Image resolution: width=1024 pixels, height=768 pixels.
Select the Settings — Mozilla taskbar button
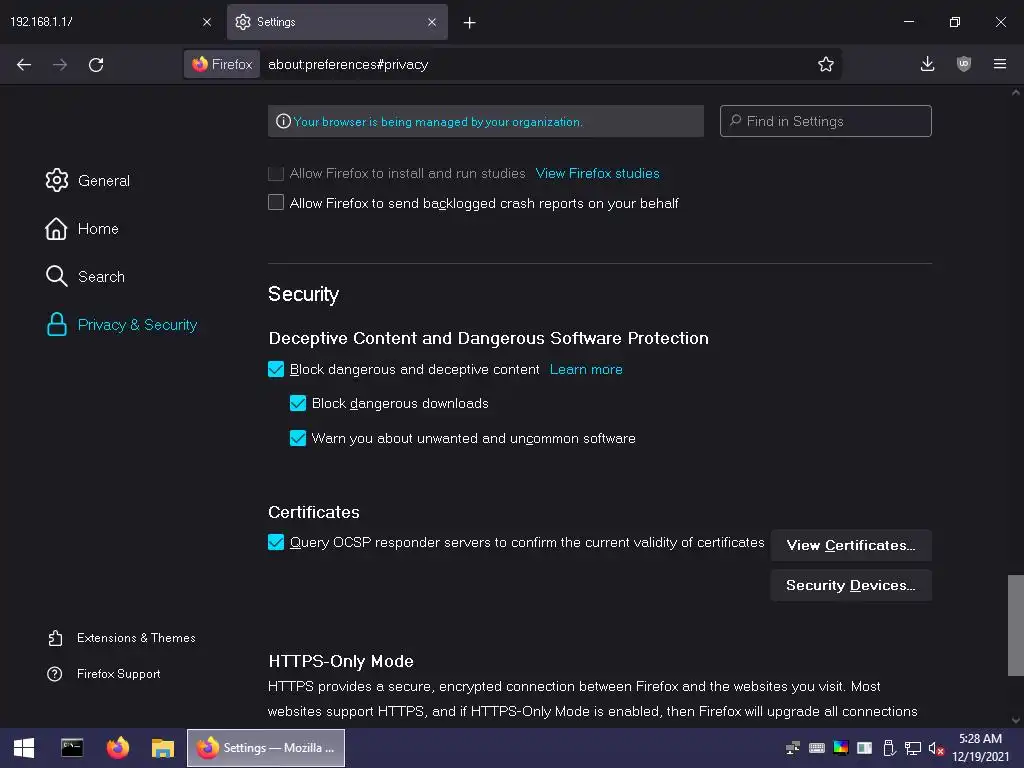point(266,748)
